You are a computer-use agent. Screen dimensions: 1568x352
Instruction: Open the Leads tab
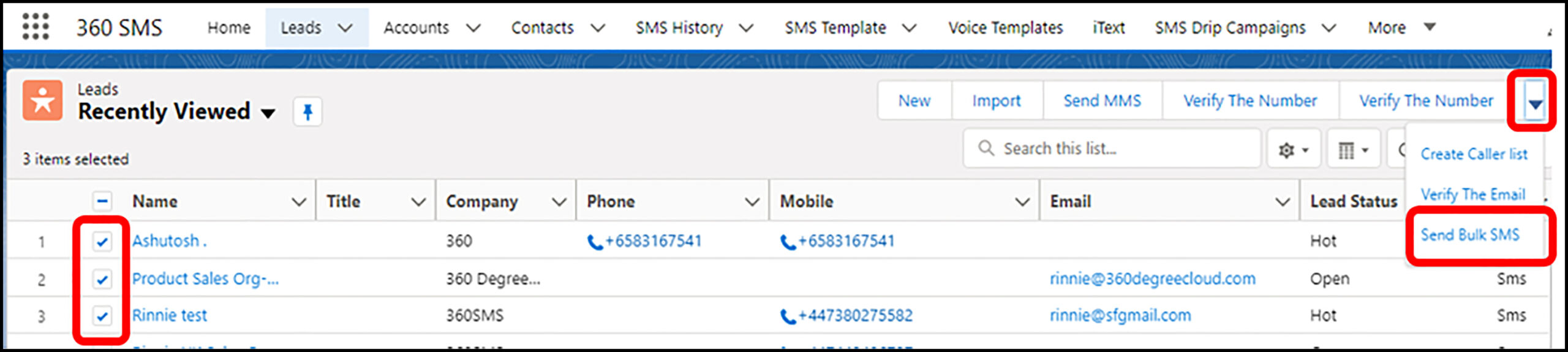(x=301, y=28)
